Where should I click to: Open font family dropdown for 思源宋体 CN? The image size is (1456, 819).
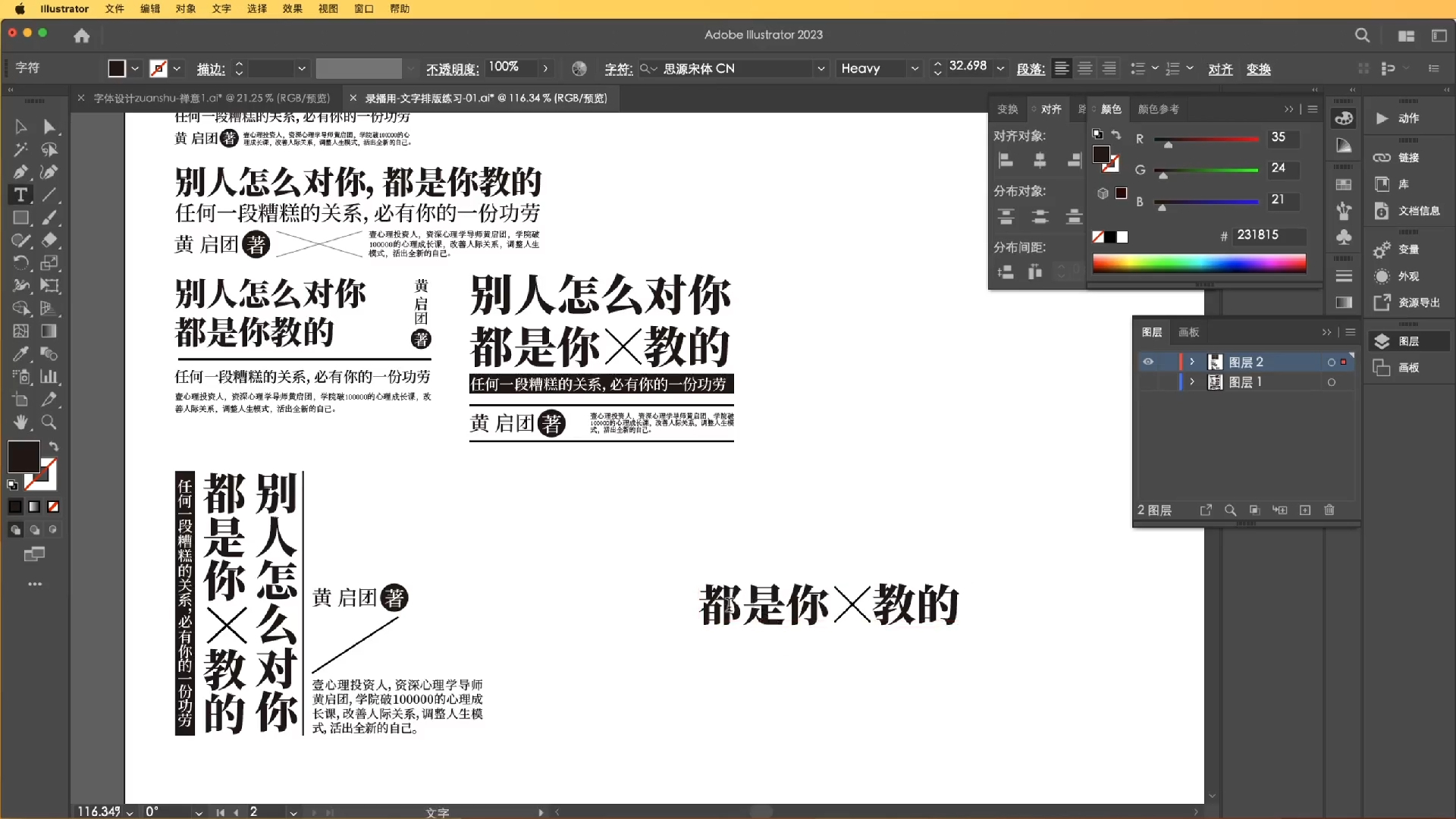click(x=820, y=68)
